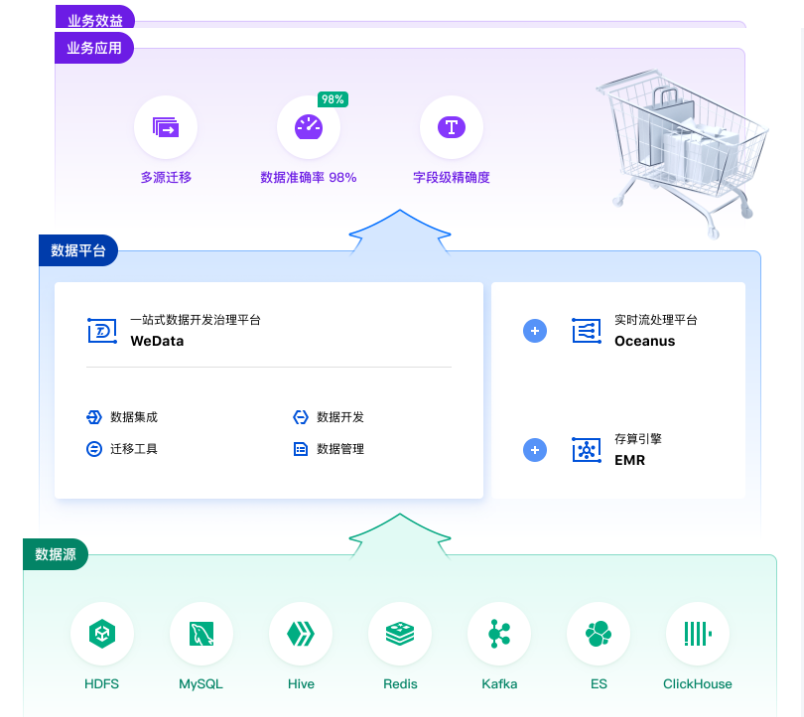Click the EMR engine icon
Viewport: 804px width, 717px height.
(x=587, y=450)
